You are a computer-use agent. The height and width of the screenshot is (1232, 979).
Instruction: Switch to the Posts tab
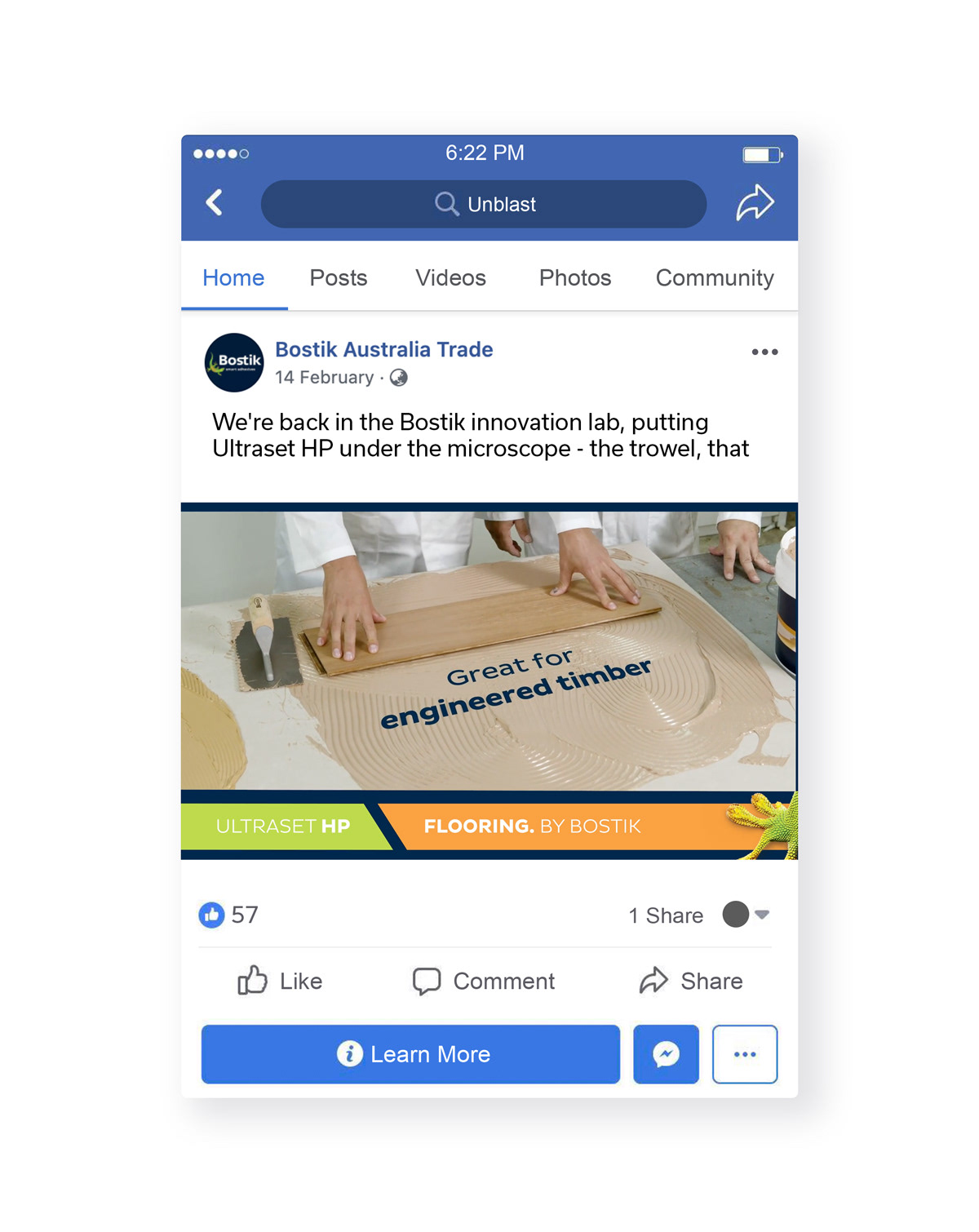point(339,278)
